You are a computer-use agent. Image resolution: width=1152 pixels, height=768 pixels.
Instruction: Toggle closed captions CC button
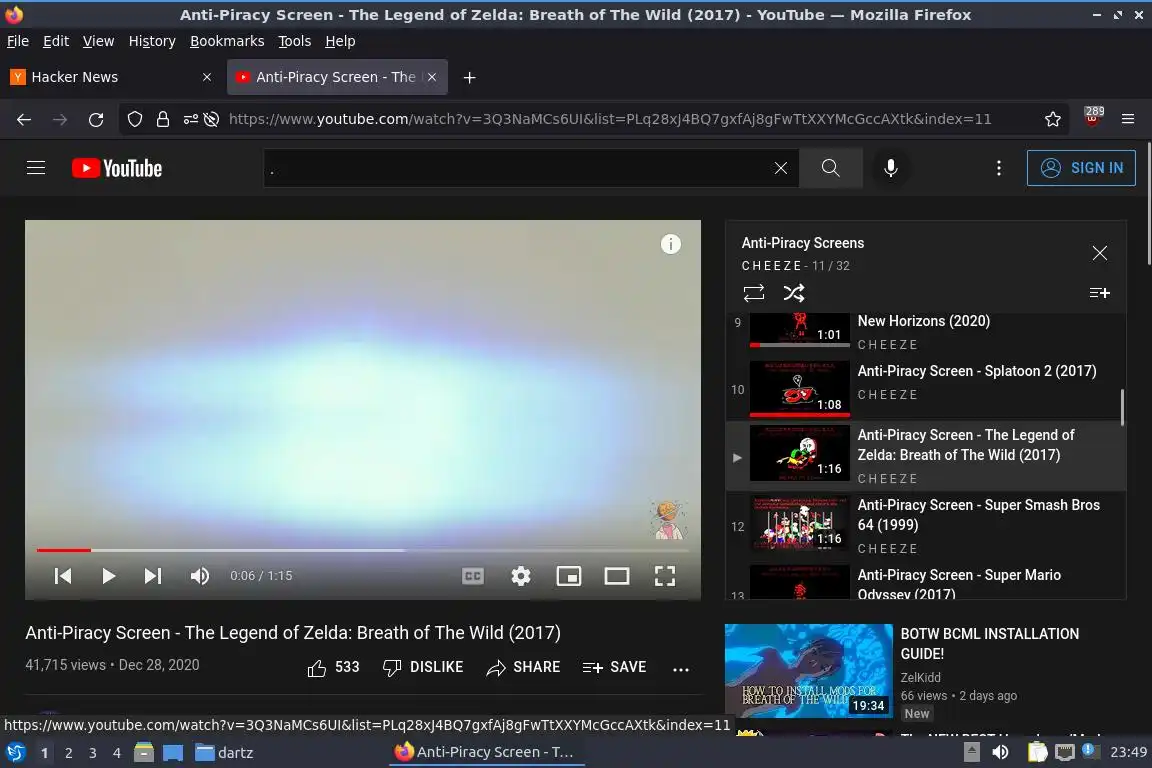click(472, 576)
